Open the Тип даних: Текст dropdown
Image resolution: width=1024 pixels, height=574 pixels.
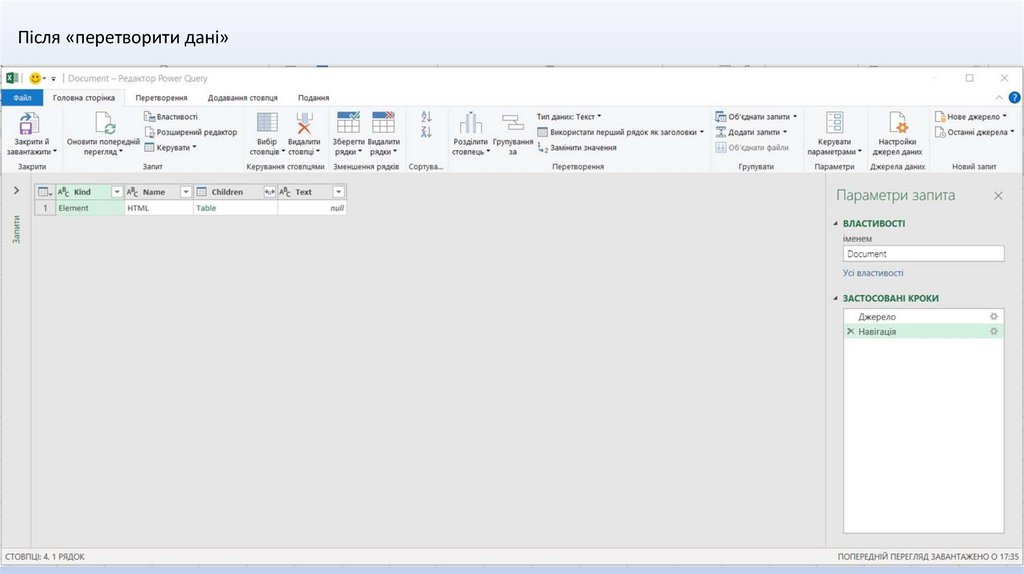click(x=569, y=116)
